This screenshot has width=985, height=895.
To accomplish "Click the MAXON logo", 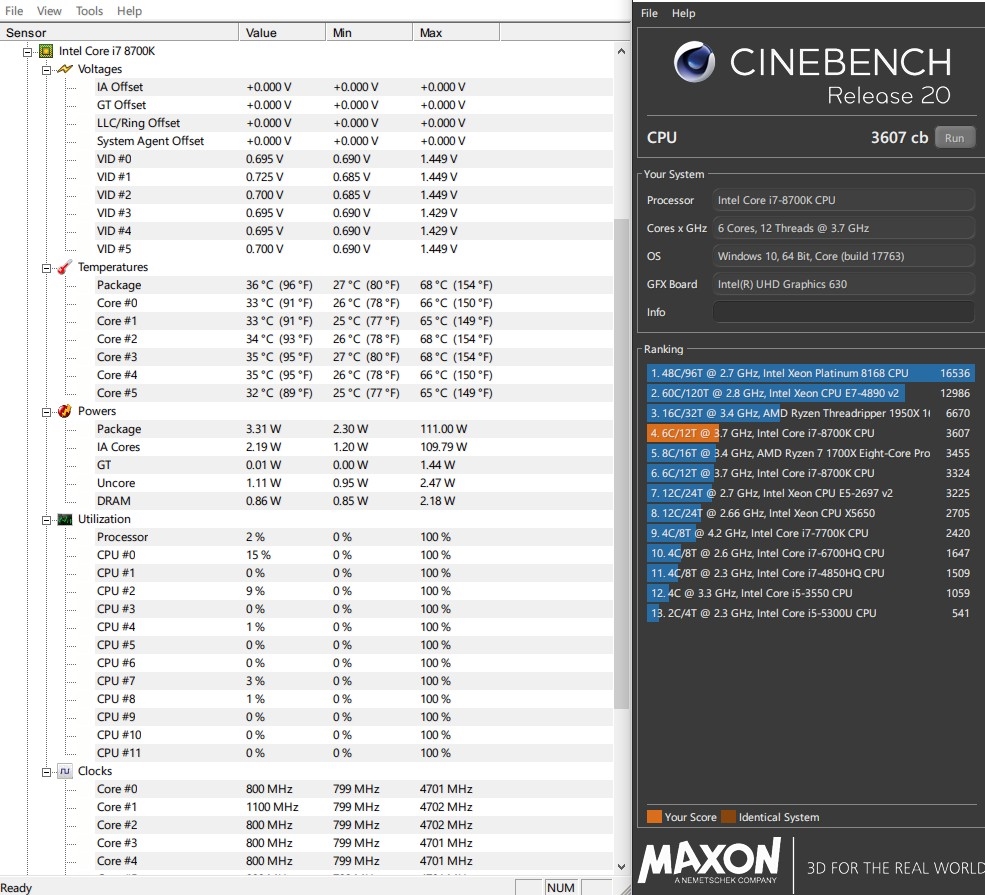I will click(x=709, y=861).
